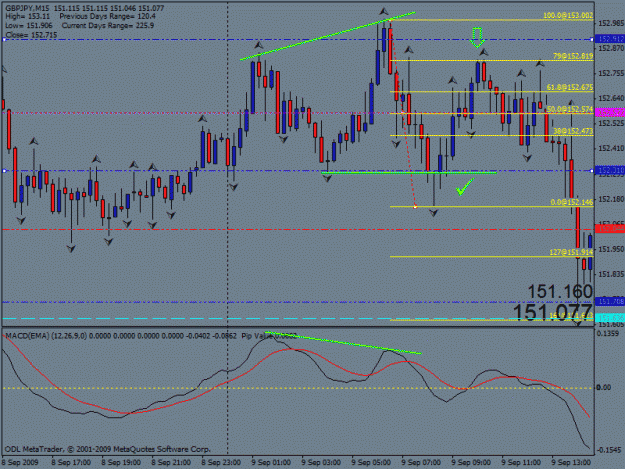Click the 100.0@153.002 Fibonacci label

[568, 16]
